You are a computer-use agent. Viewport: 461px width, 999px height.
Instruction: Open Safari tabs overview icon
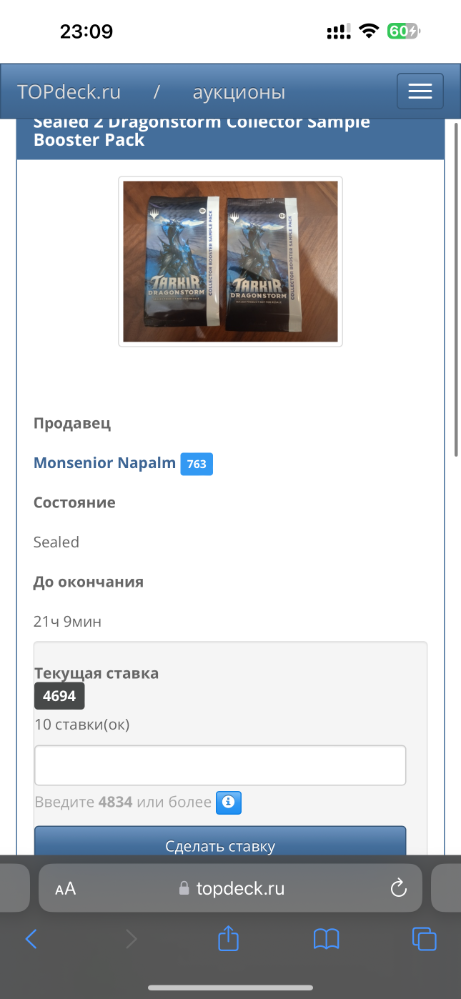click(x=424, y=939)
